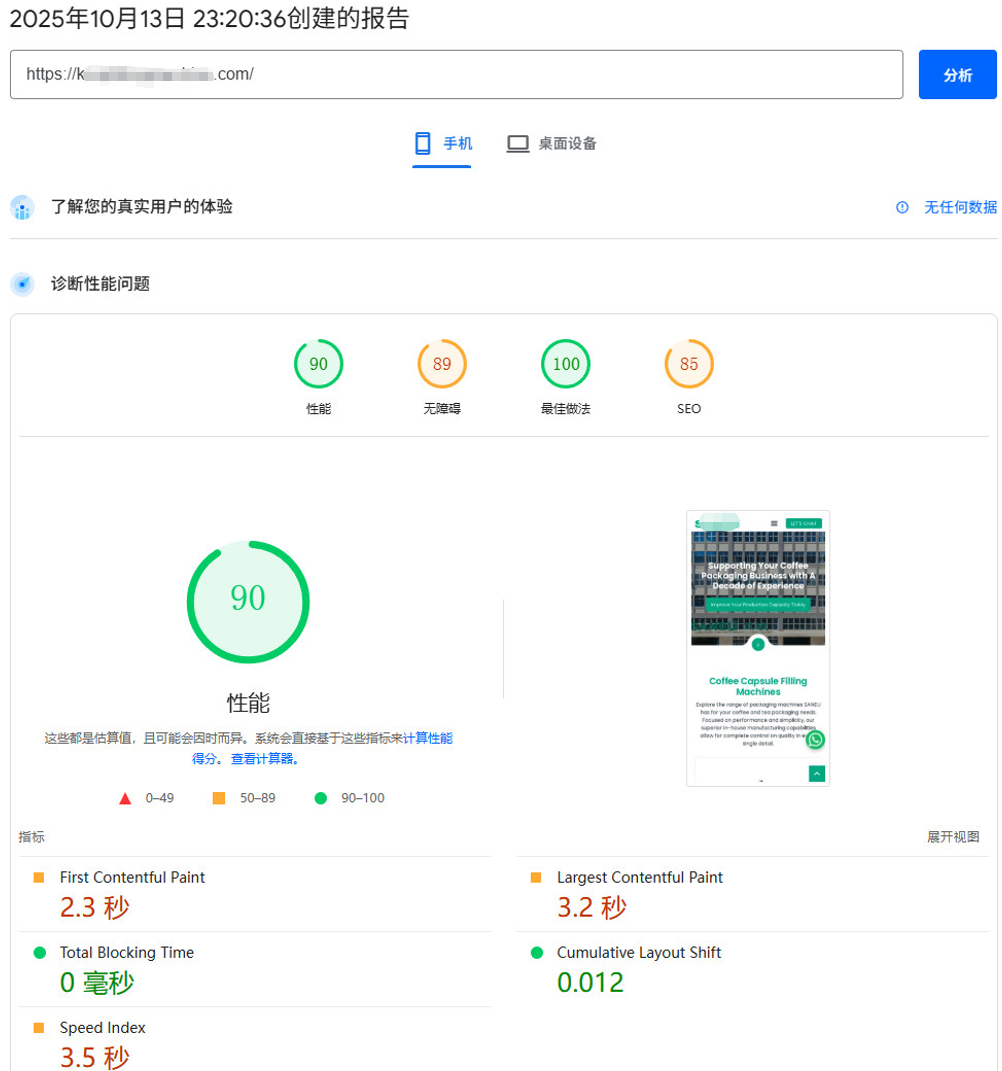Click the real user experience icon
This screenshot has width=1002, height=1071.
click(x=22, y=208)
